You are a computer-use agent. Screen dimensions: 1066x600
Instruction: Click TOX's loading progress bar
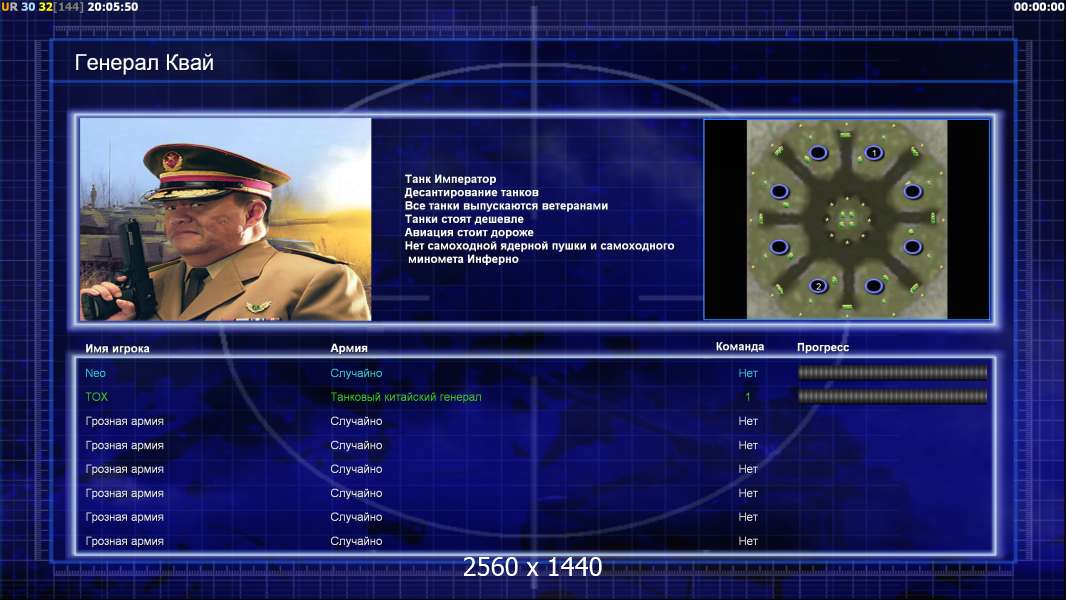(x=892, y=396)
